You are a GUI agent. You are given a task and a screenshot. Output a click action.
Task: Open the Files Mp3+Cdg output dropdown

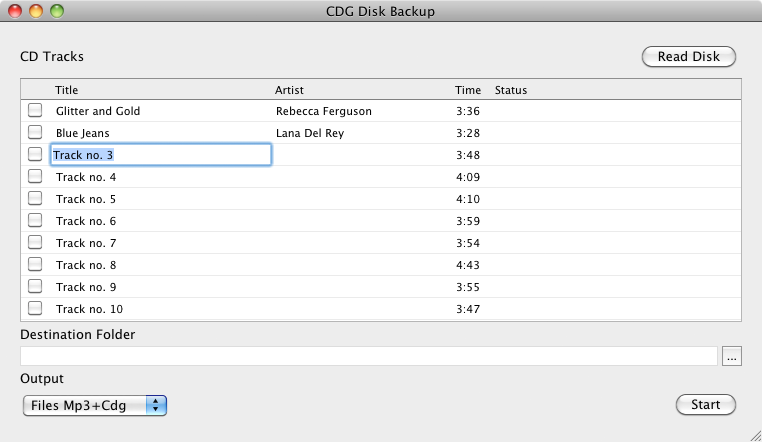pos(94,405)
